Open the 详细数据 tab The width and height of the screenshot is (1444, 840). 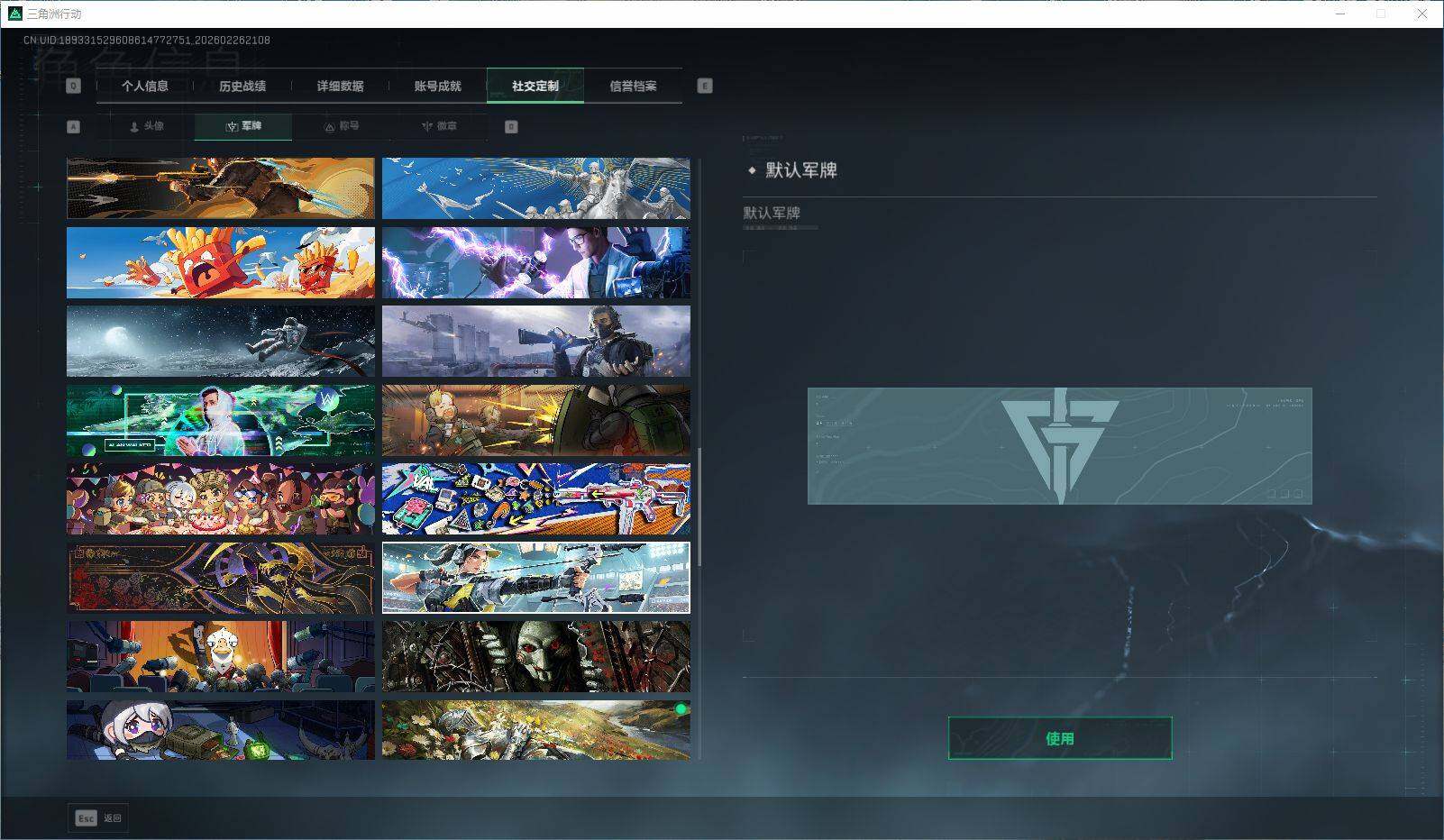[340, 86]
